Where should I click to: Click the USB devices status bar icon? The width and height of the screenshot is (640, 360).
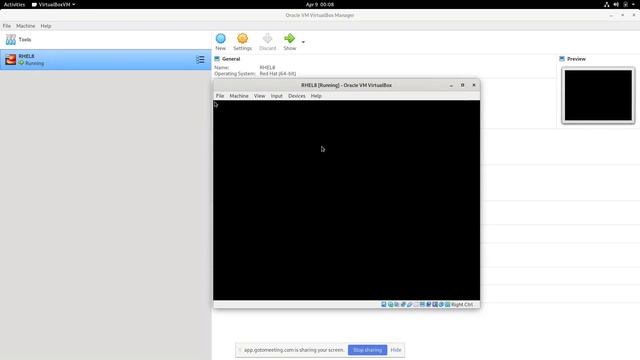[x=409, y=304]
